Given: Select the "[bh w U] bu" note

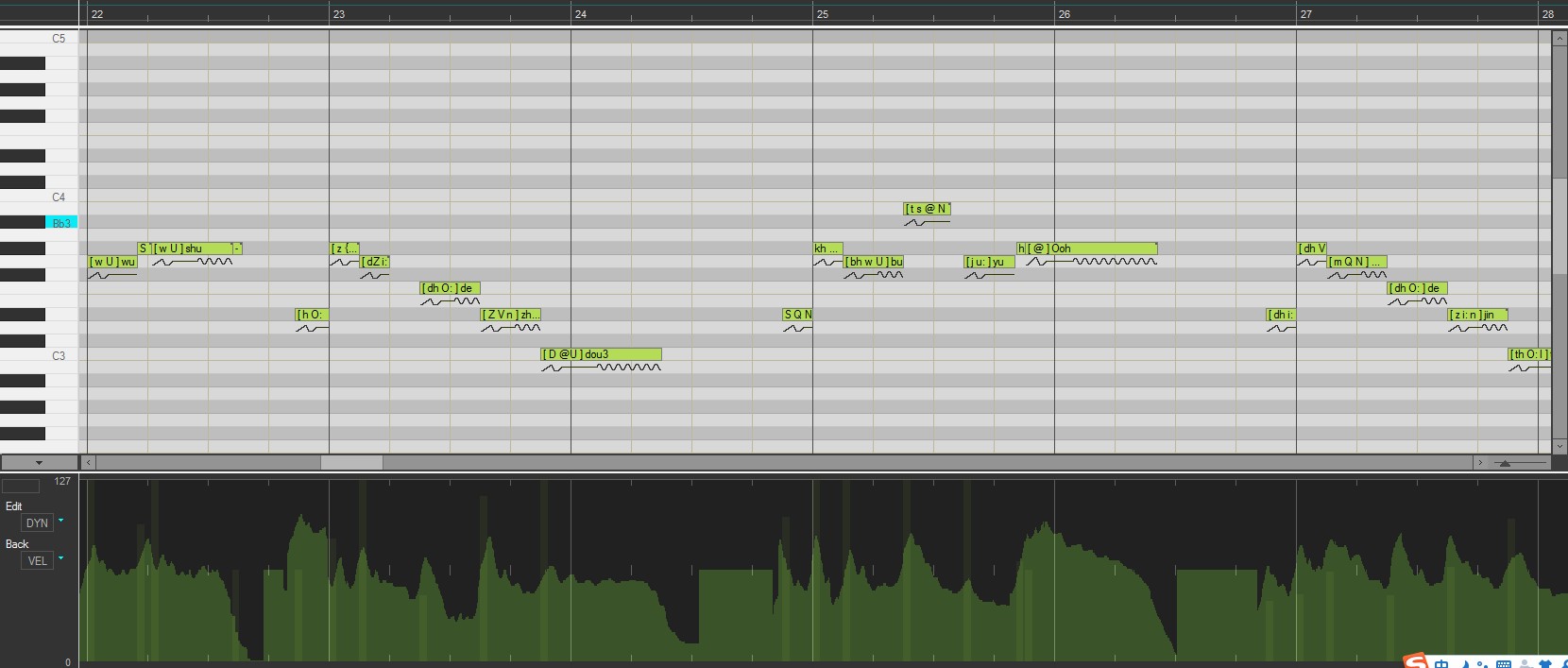Looking at the screenshot, I should [x=875, y=262].
